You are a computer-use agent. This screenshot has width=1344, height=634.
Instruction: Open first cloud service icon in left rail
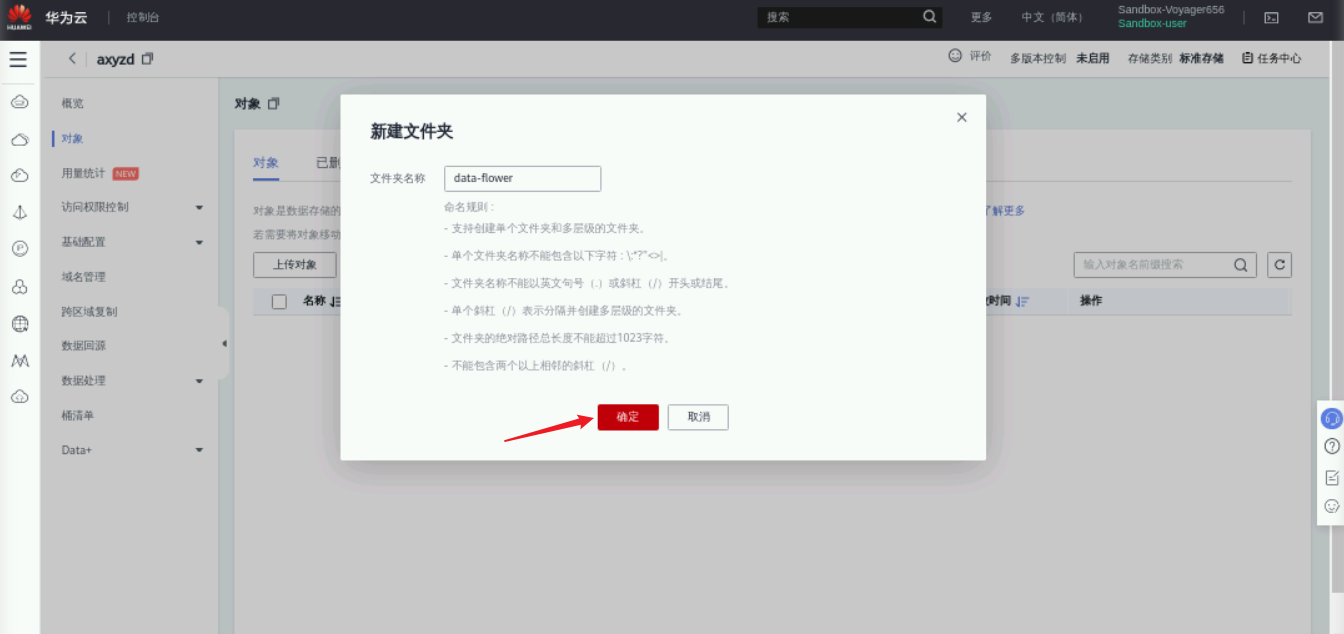point(19,102)
